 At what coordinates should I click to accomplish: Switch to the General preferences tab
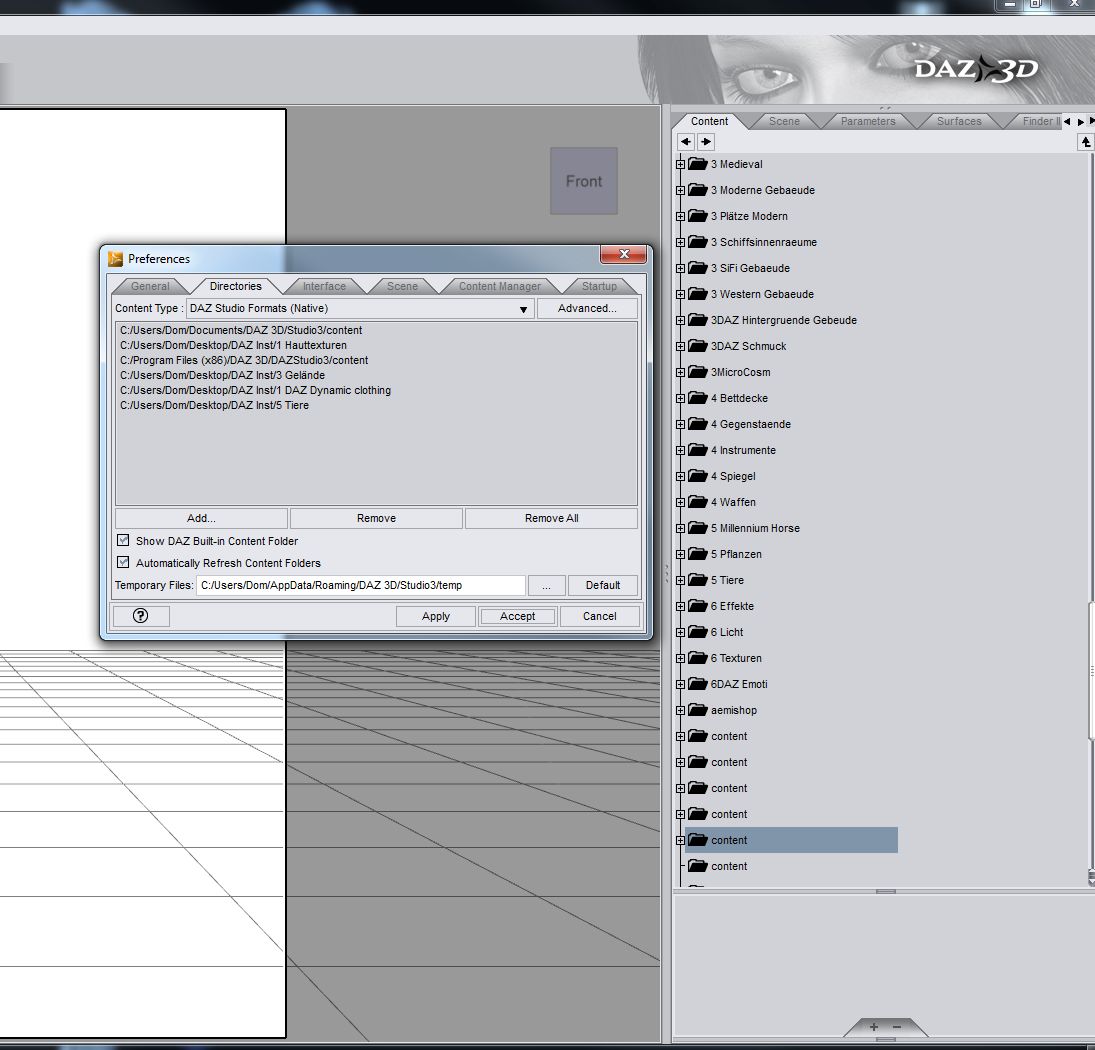tap(150, 286)
